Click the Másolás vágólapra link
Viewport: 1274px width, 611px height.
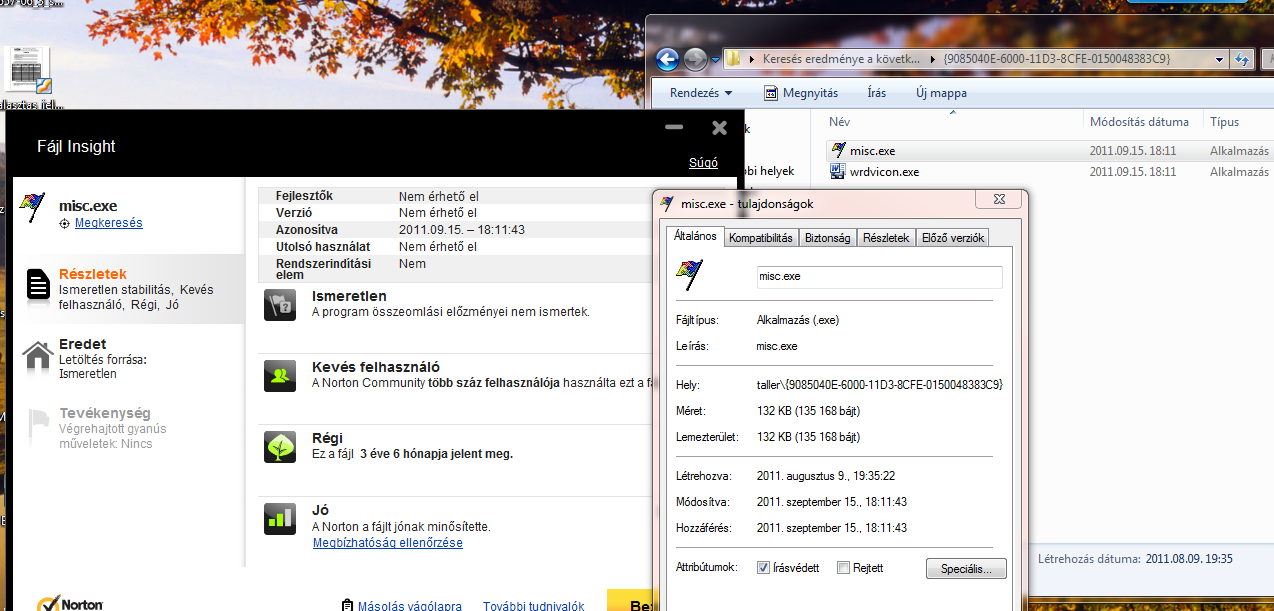click(x=409, y=605)
